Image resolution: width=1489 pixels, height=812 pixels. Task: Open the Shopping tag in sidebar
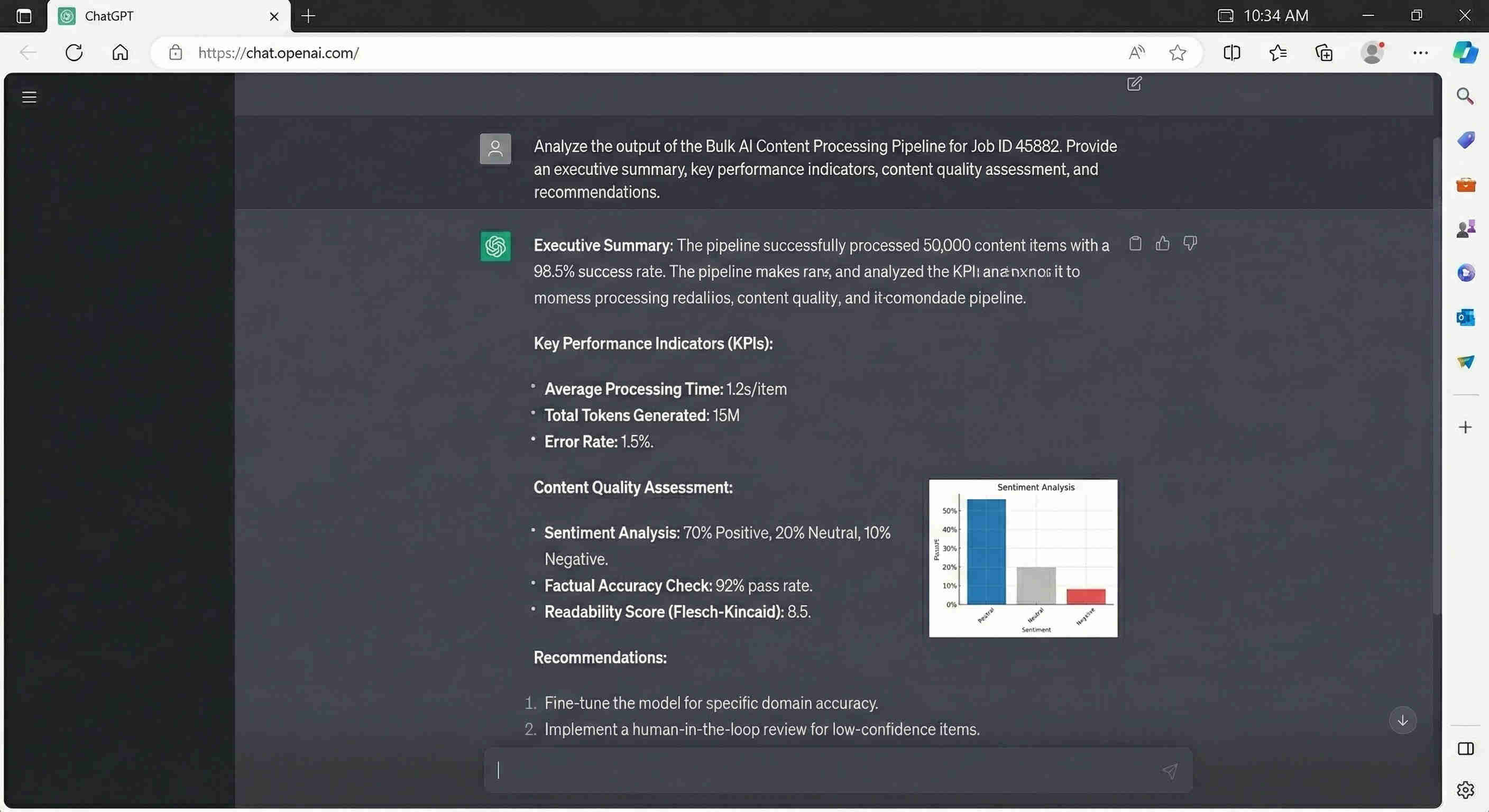pos(1465,140)
